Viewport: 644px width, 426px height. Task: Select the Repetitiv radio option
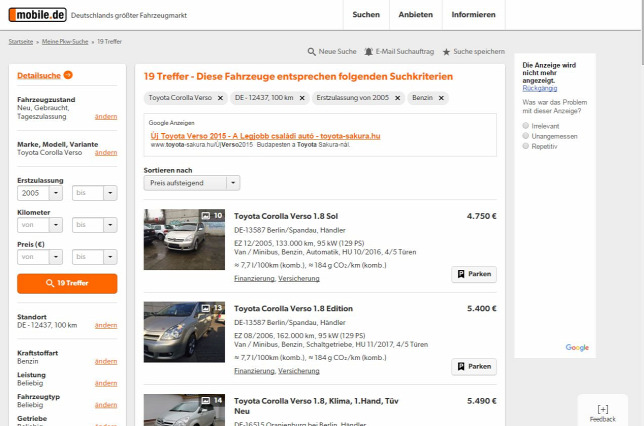tap(525, 146)
